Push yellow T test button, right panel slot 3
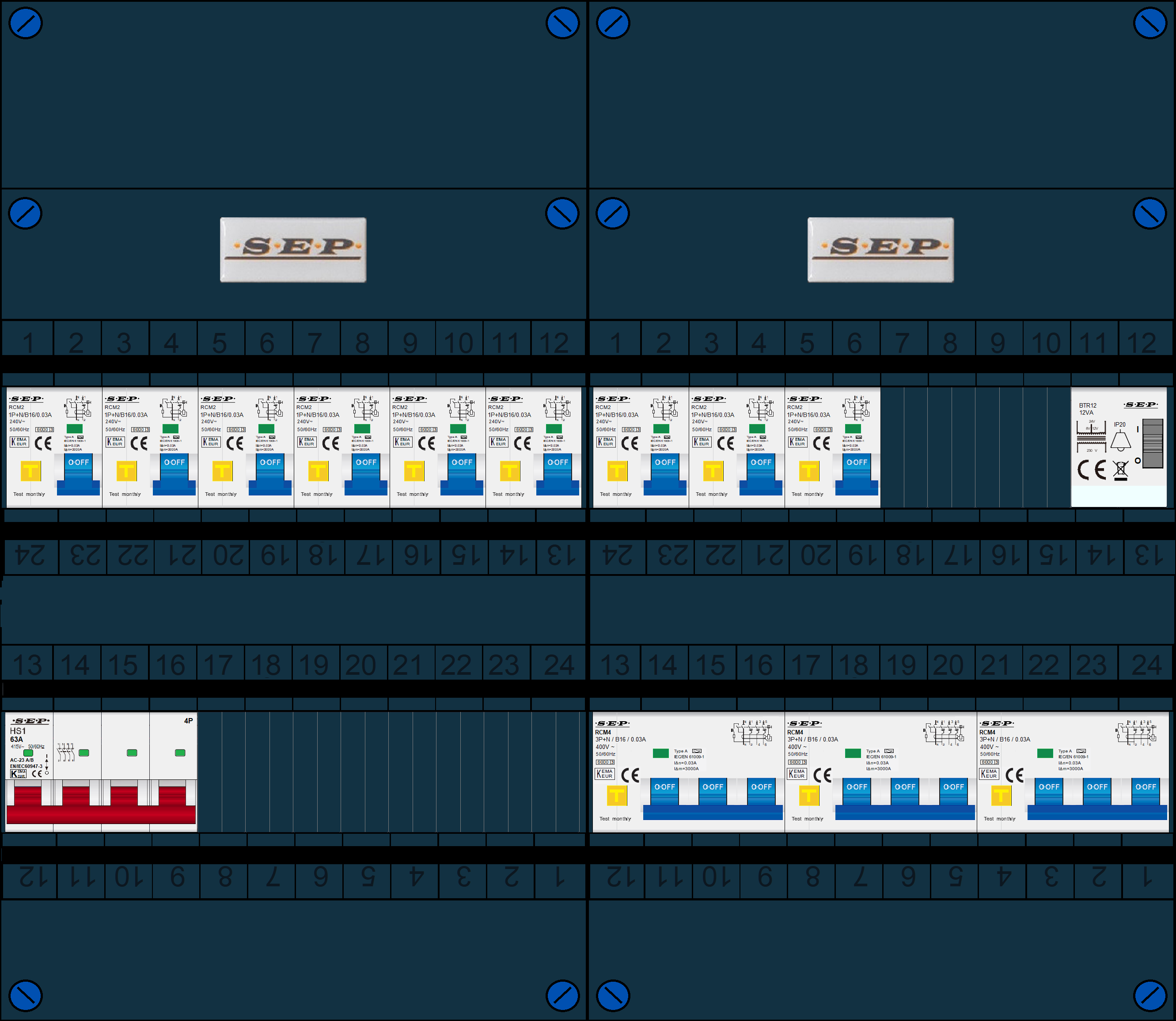 click(x=713, y=471)
